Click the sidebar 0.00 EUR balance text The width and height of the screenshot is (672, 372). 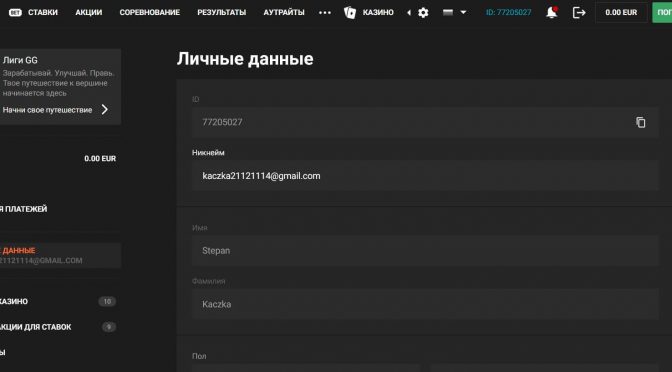tap(100, 159)
